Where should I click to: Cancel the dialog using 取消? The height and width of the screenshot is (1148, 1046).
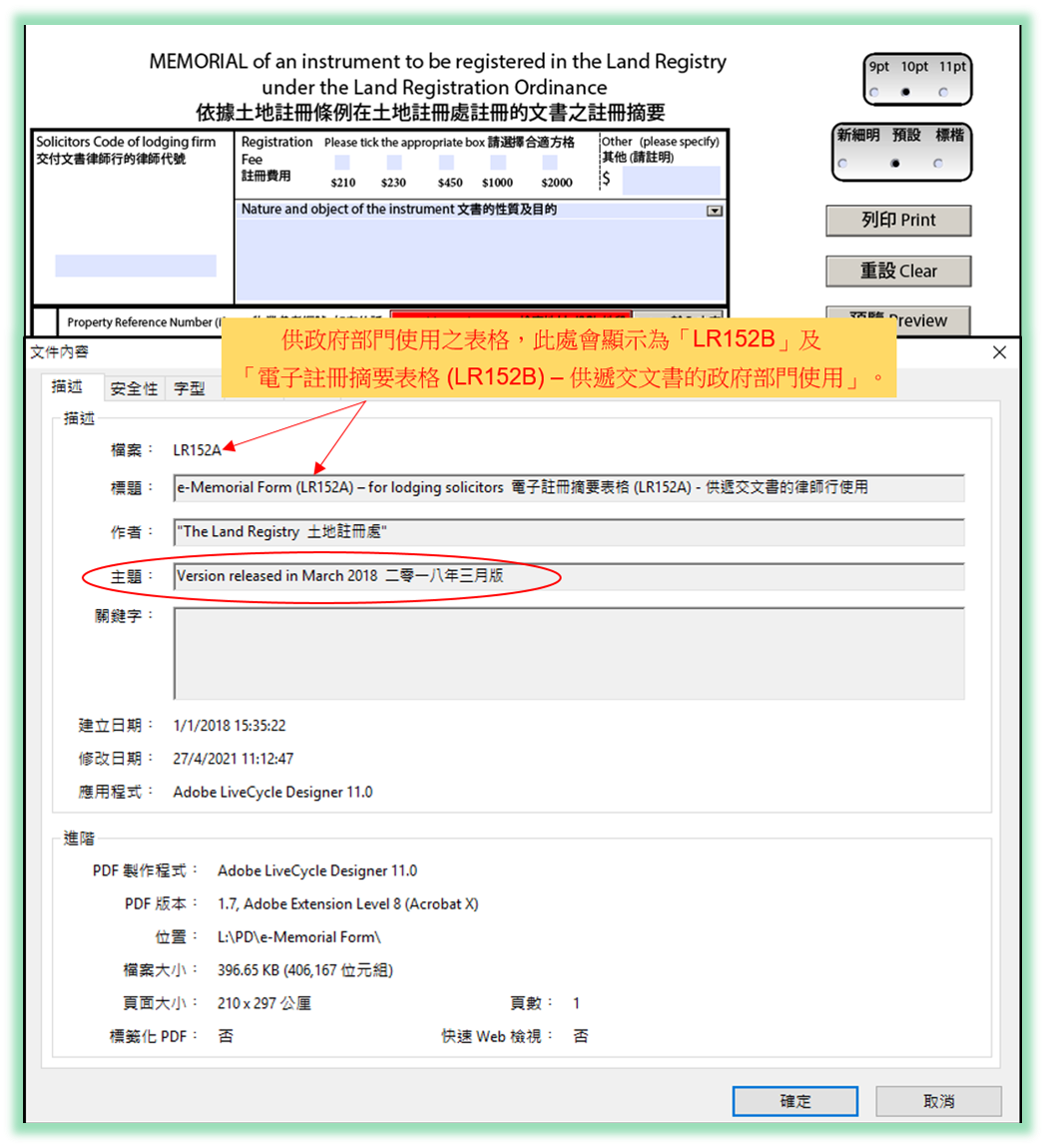(x=936, y=1101)
